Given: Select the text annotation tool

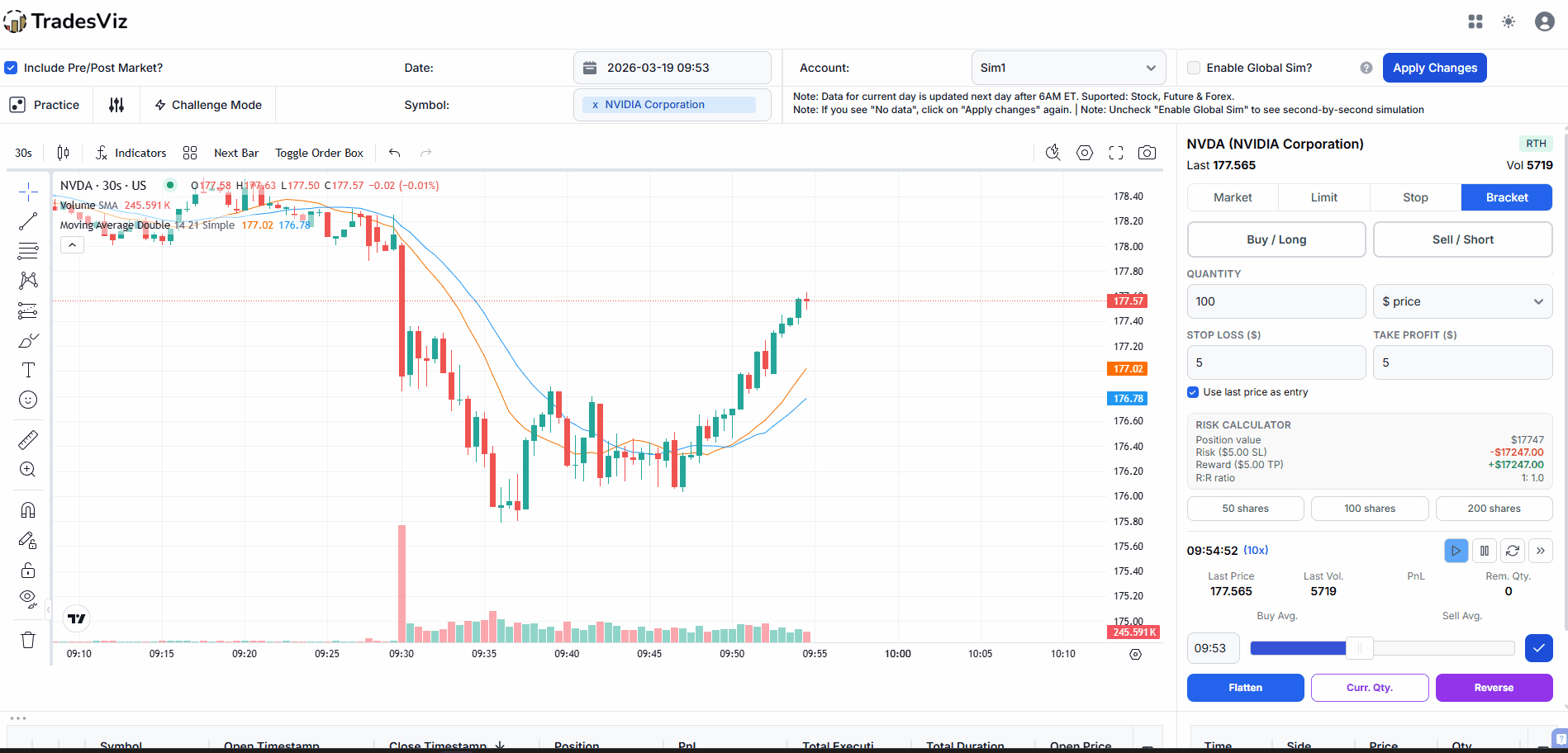Looking at the screenshot, I should [28, 370].
